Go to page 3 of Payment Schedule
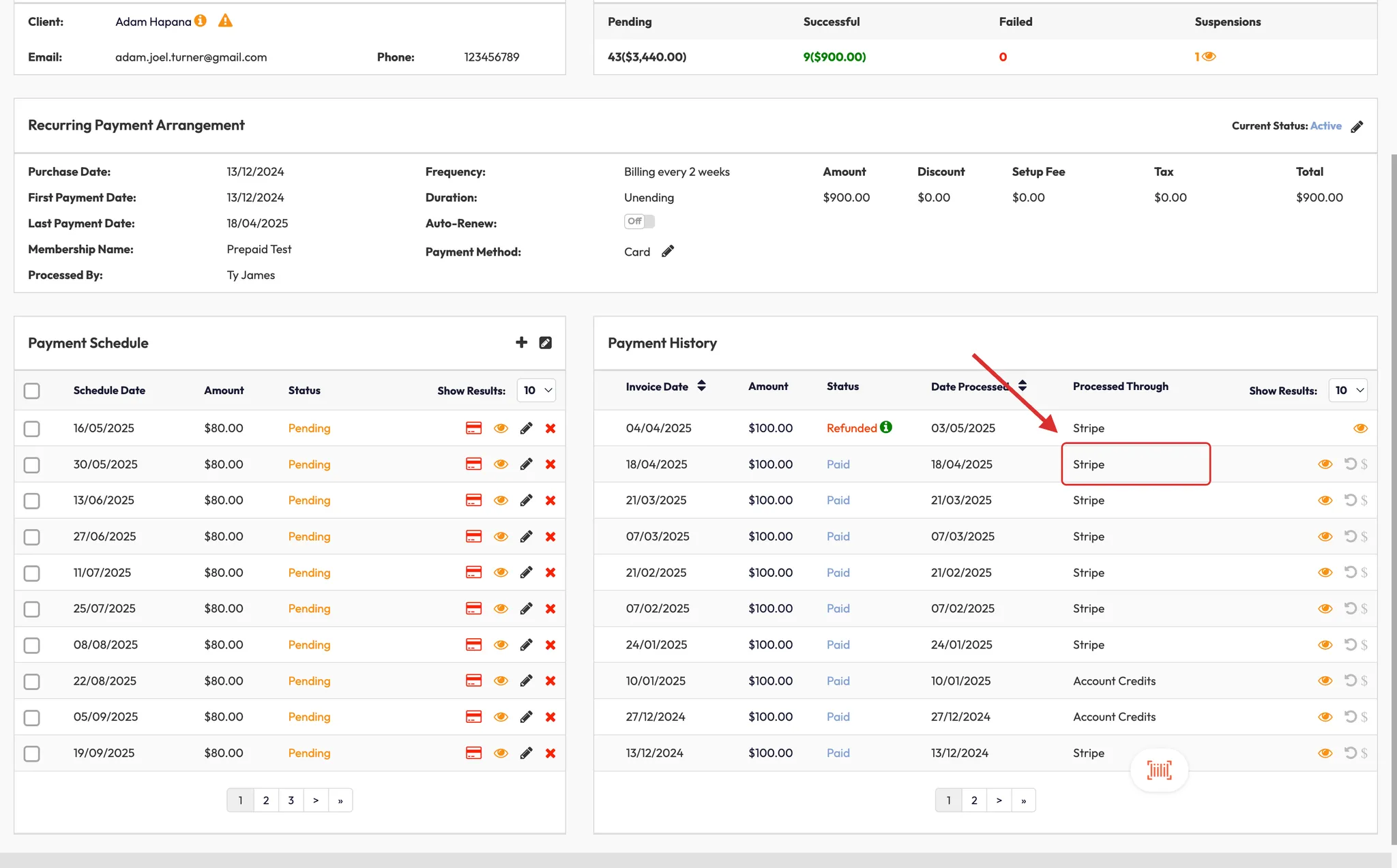Viewport: 1397px width, 868px height. point(291,800)
